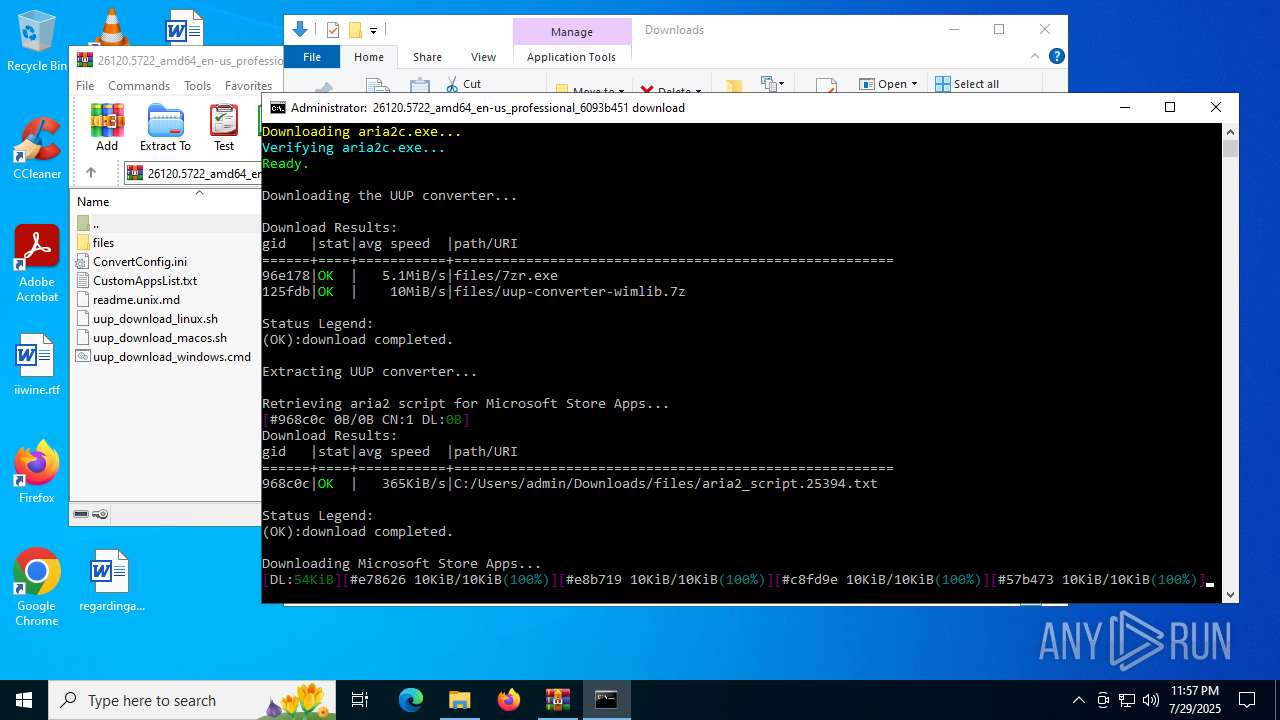Open Task View from taskbar
The height and width of the screenshot is (720, 1280).
coord(360,700)
